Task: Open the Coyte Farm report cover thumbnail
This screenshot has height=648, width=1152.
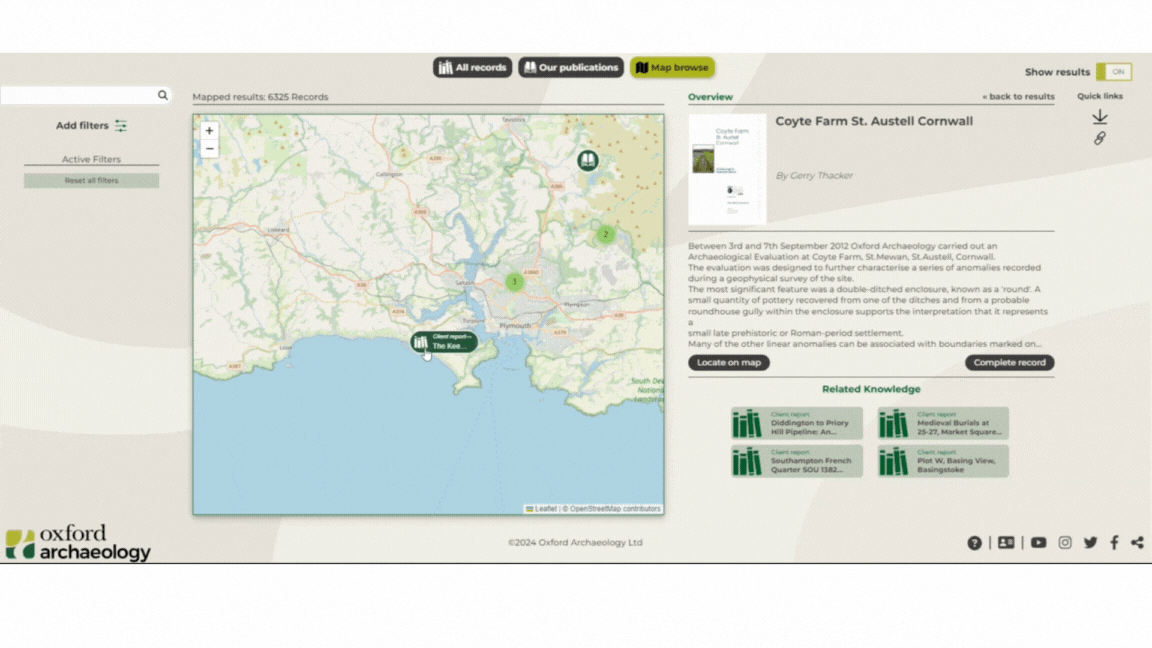Action: pyautogui.click(x=727, y=170)
